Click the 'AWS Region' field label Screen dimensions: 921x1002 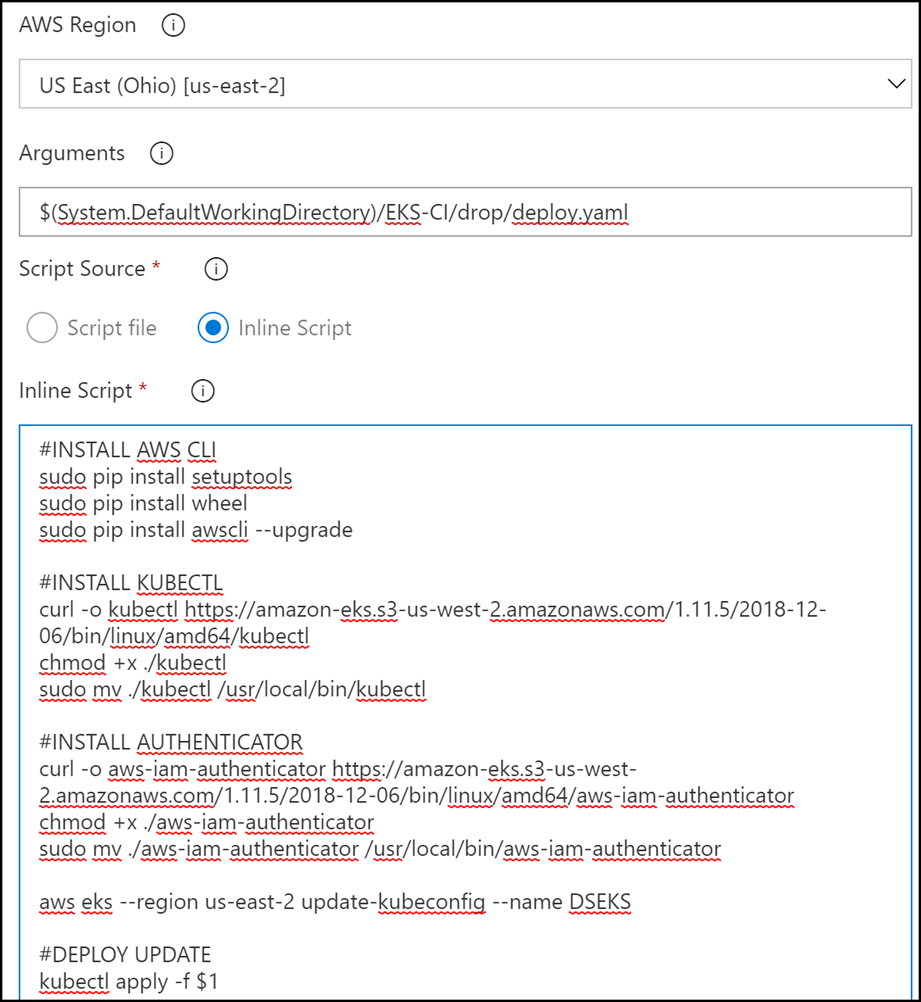coord(77,25)
